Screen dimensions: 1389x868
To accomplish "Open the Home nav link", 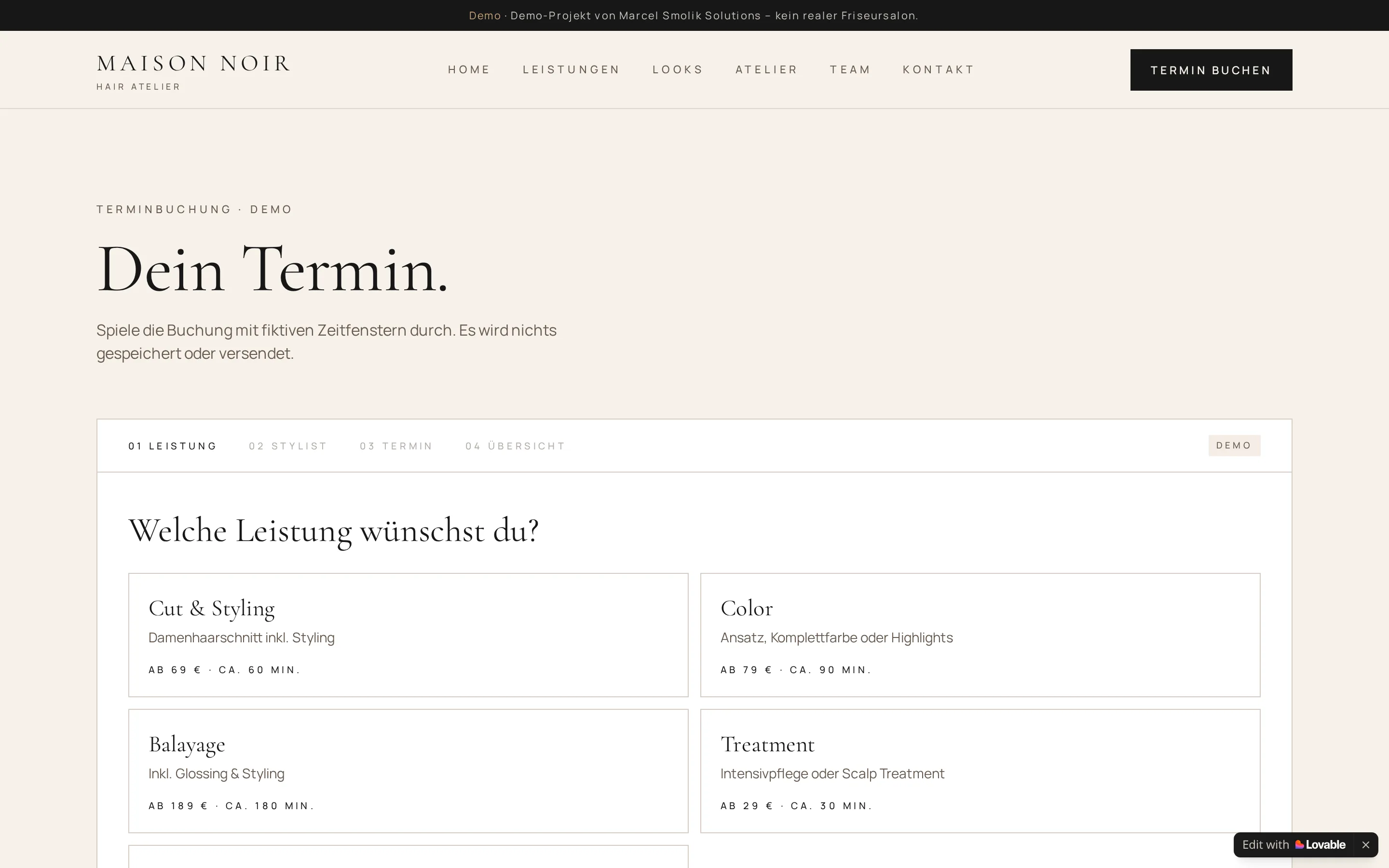I will 468,69.
